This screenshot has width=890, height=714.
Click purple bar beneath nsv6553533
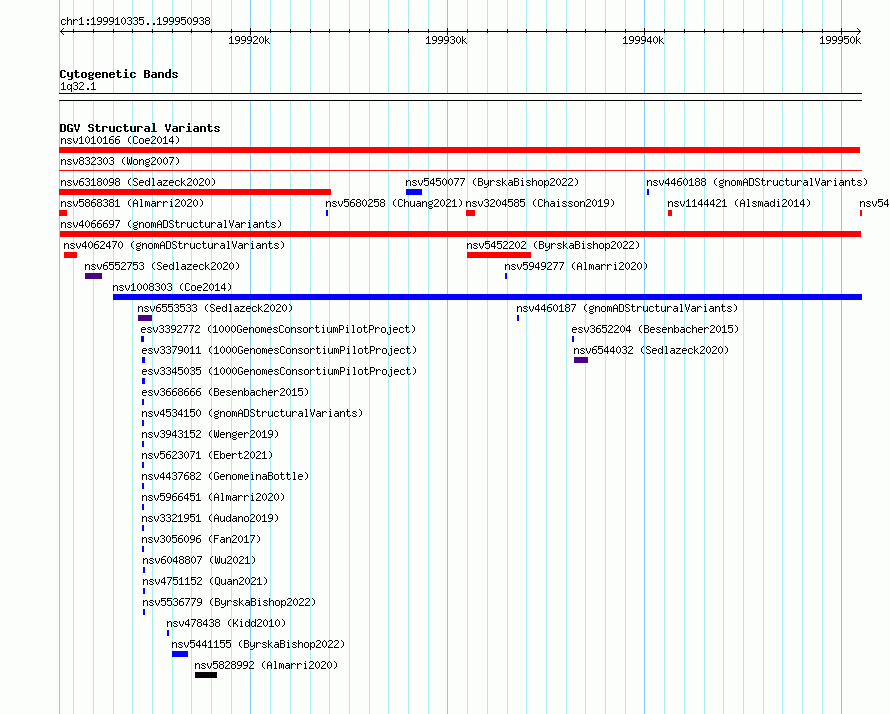point(145,318)
